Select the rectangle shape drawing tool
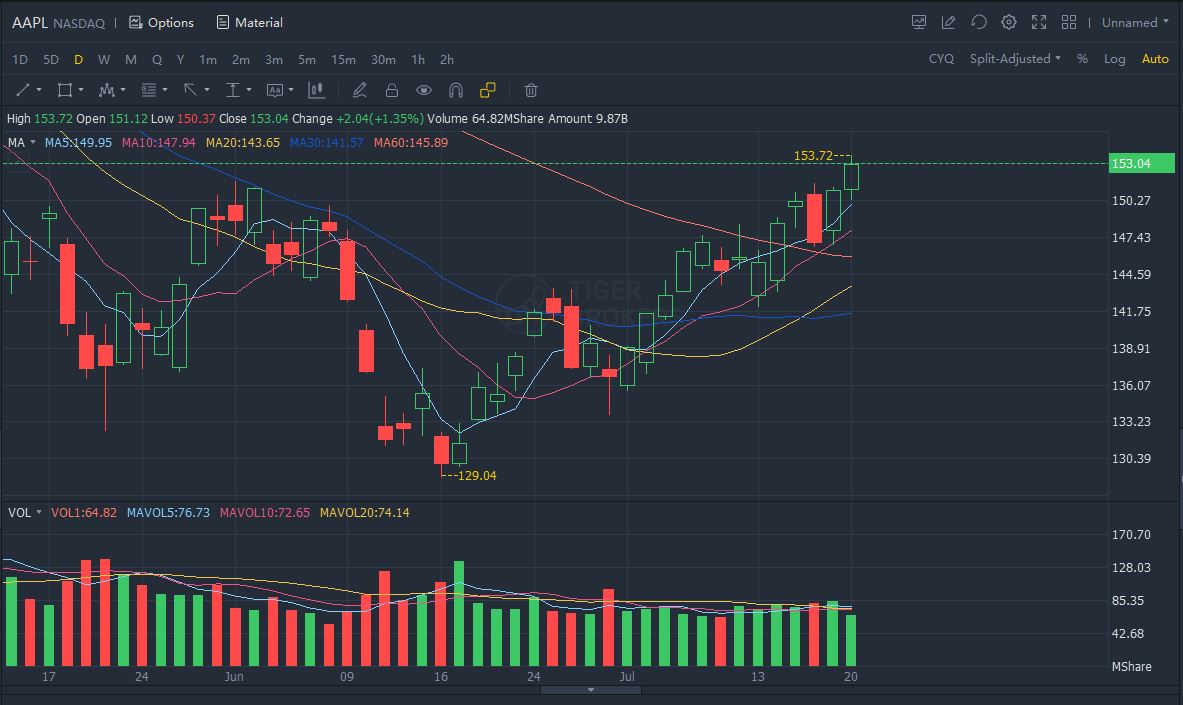Image resolution: width=1183 pixels, height=705 pixels. [x=65, y=91]
